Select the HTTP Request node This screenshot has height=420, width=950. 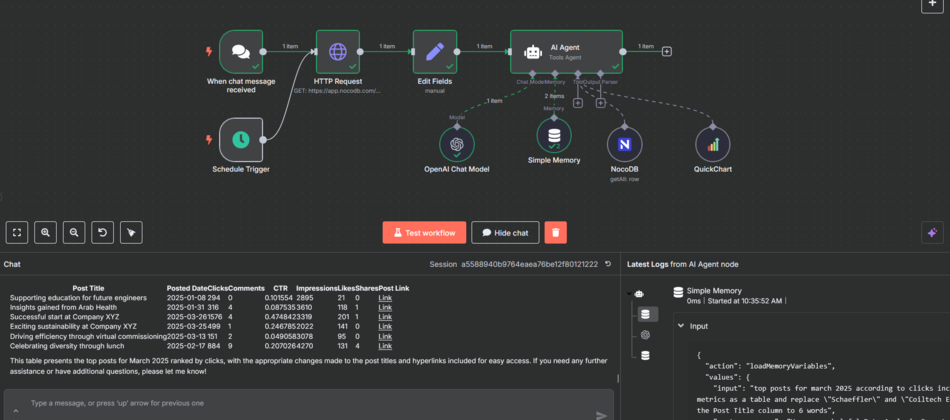[x=338, y=51]
